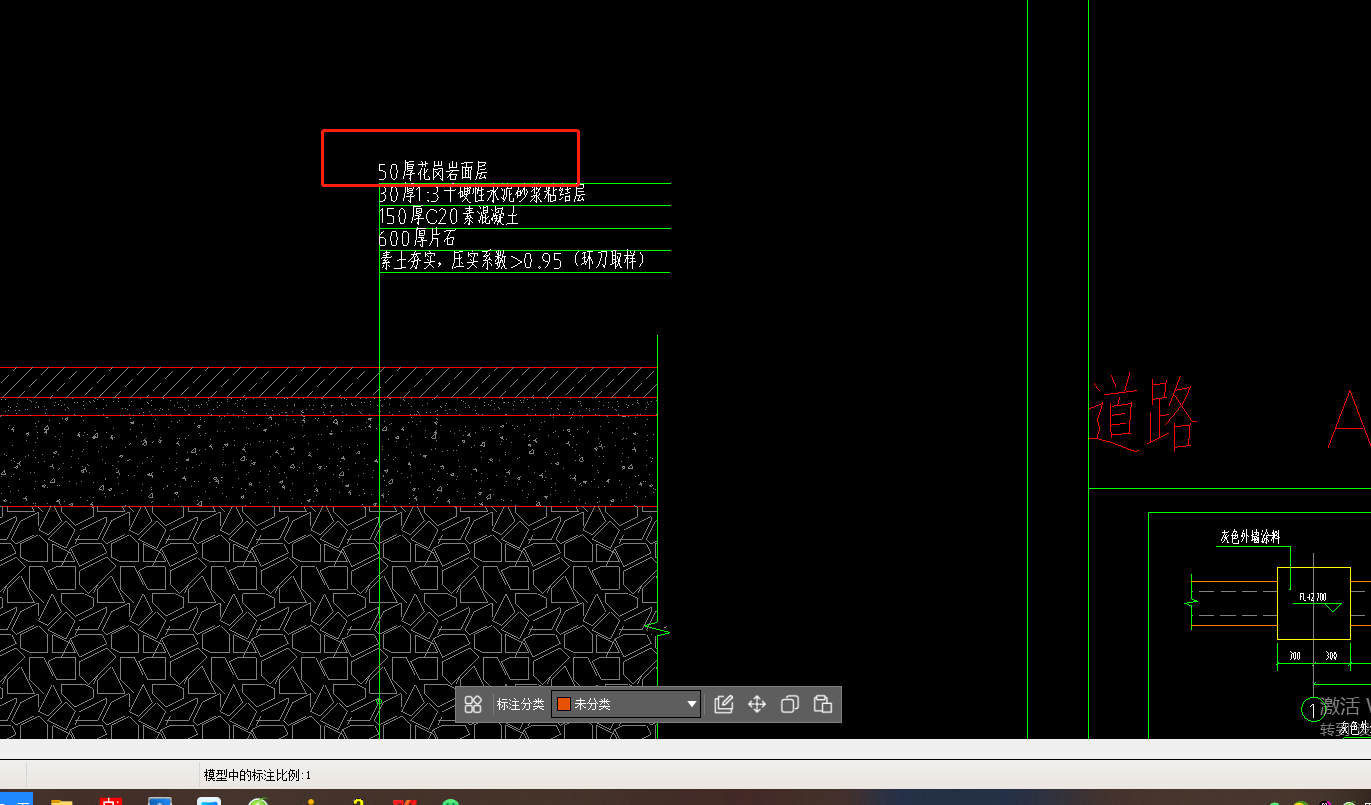Select the text 150厚C20素混凝土

coord(448,216)
